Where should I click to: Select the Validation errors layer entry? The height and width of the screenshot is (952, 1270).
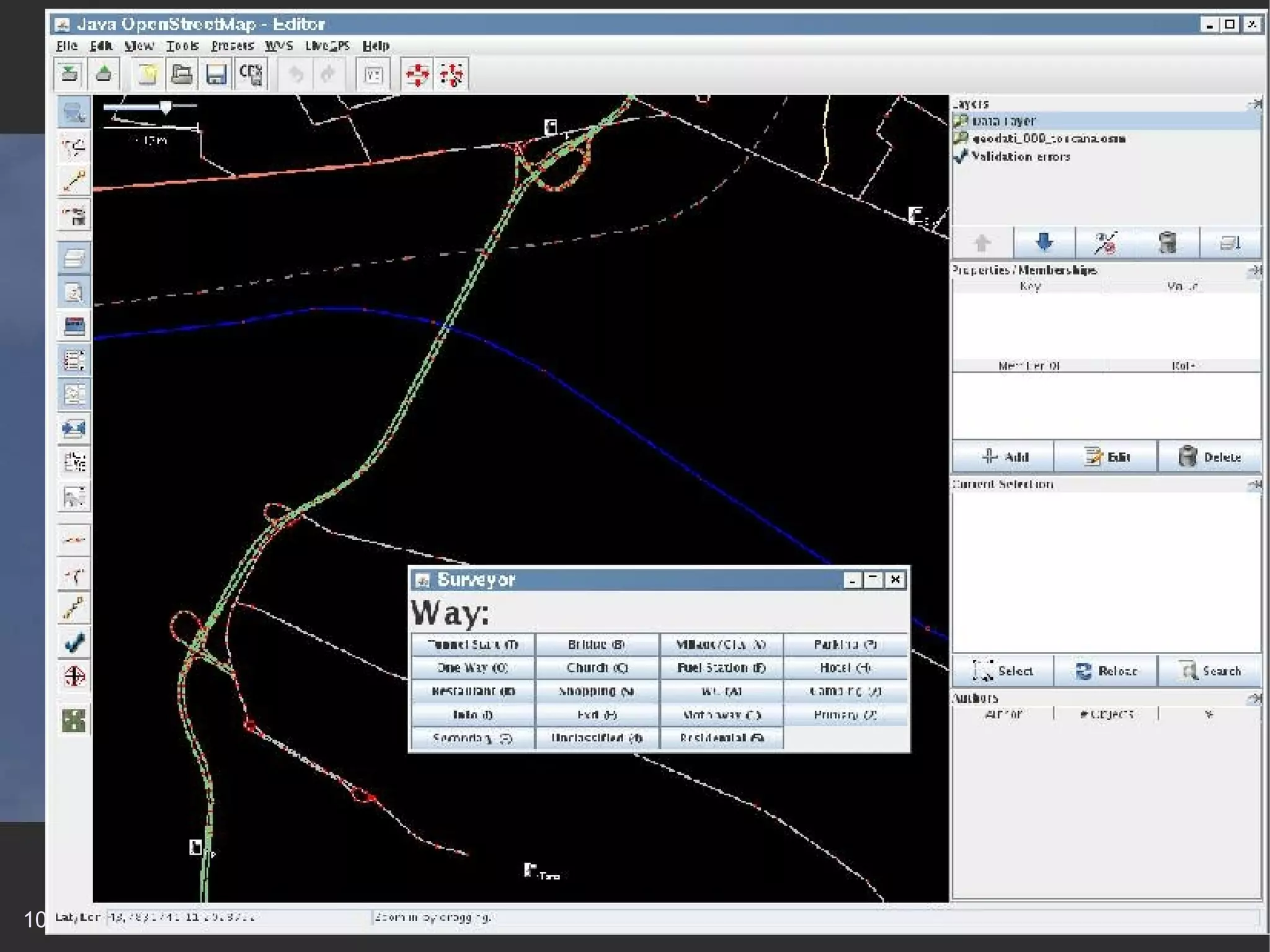point(1020,156)
